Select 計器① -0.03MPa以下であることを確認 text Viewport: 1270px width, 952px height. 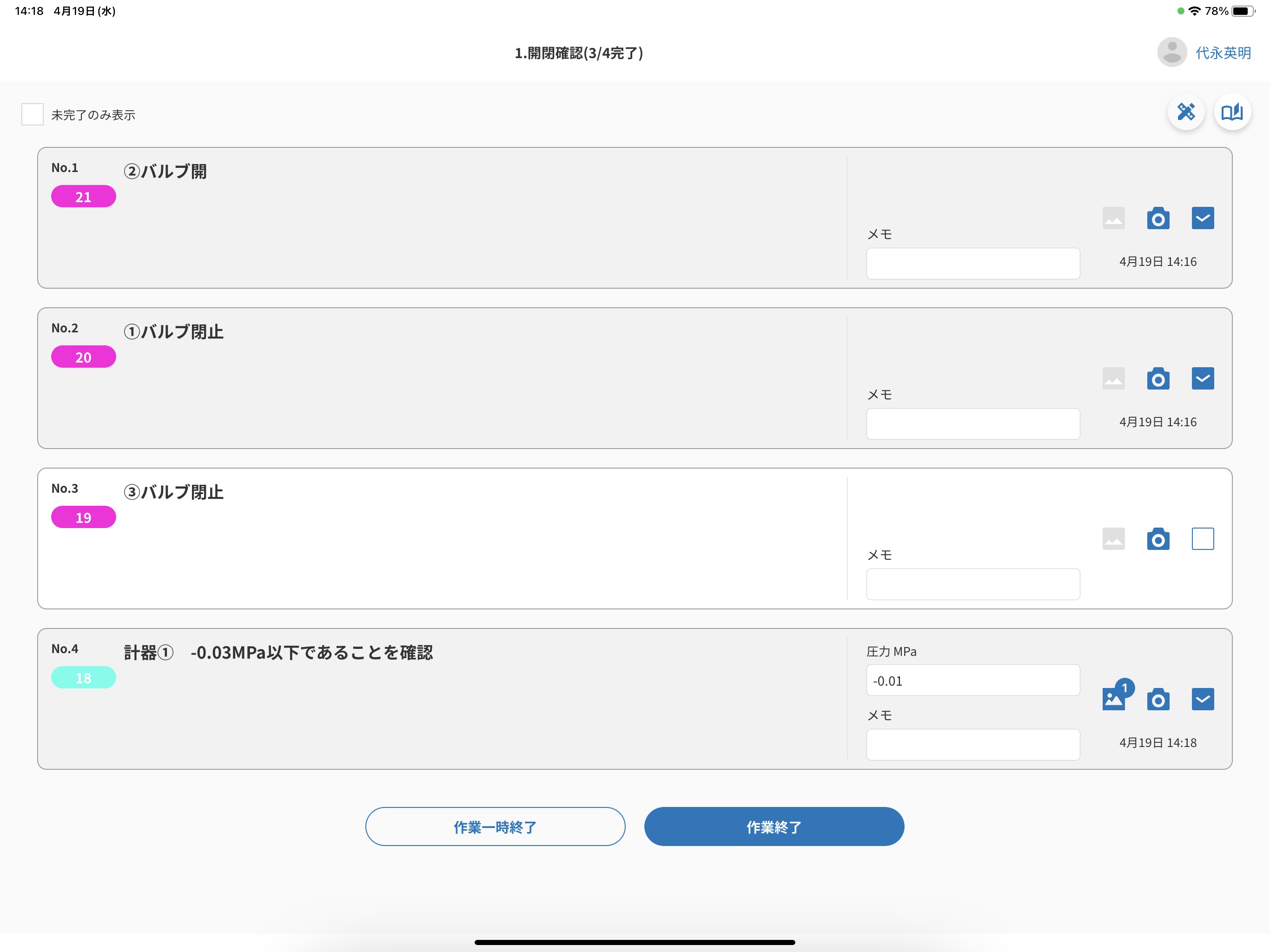(x=278, y=652)
